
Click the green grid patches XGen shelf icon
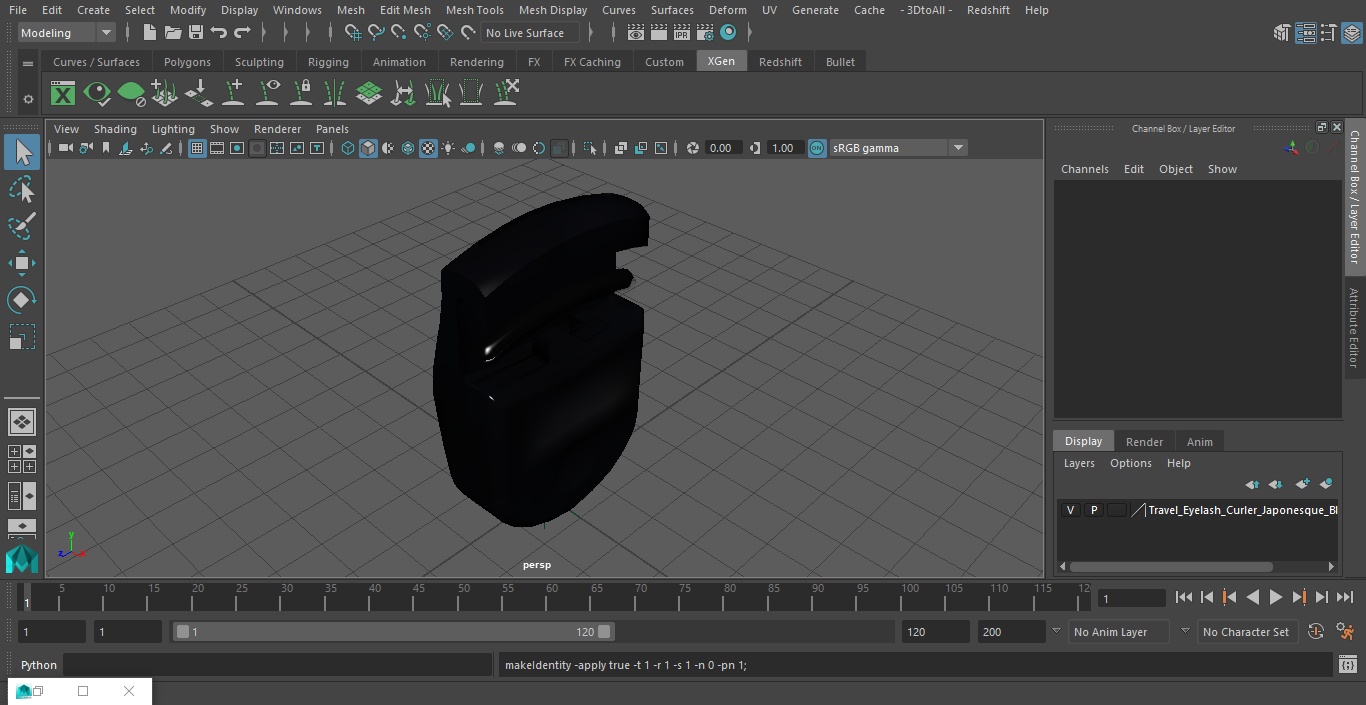[x=369, y=94]
